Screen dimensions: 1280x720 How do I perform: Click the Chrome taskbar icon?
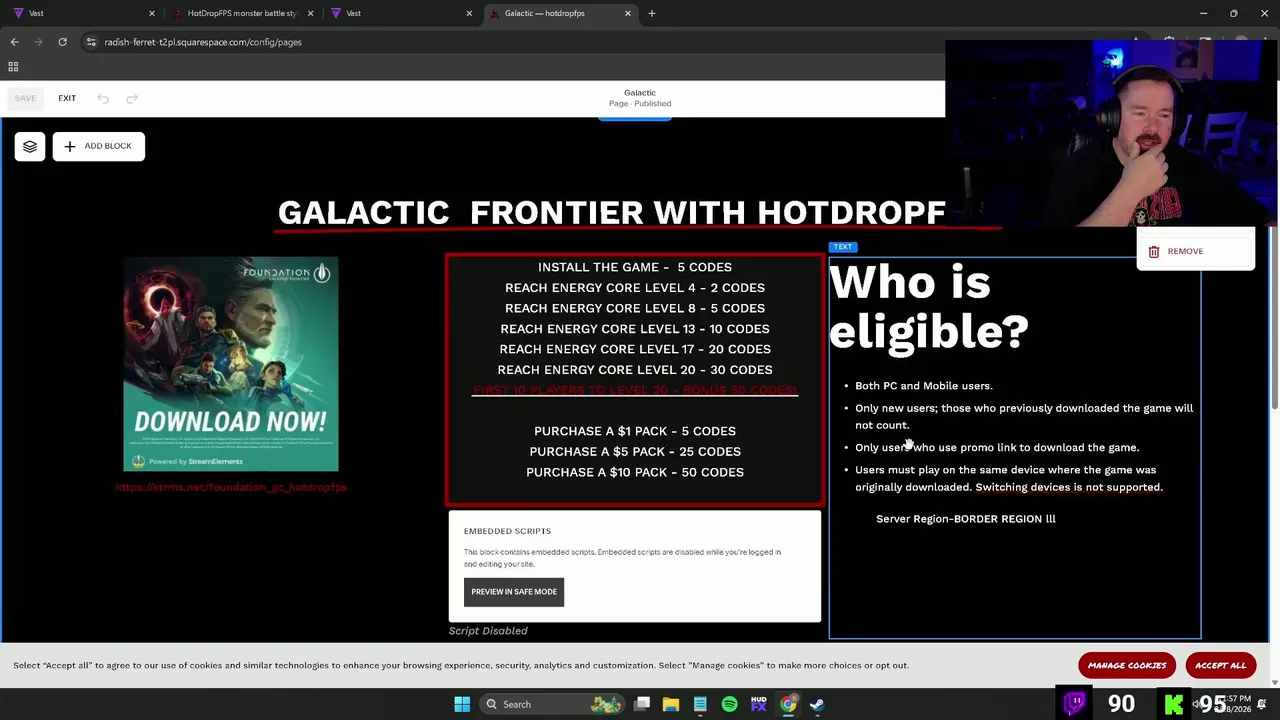point(788,704)
